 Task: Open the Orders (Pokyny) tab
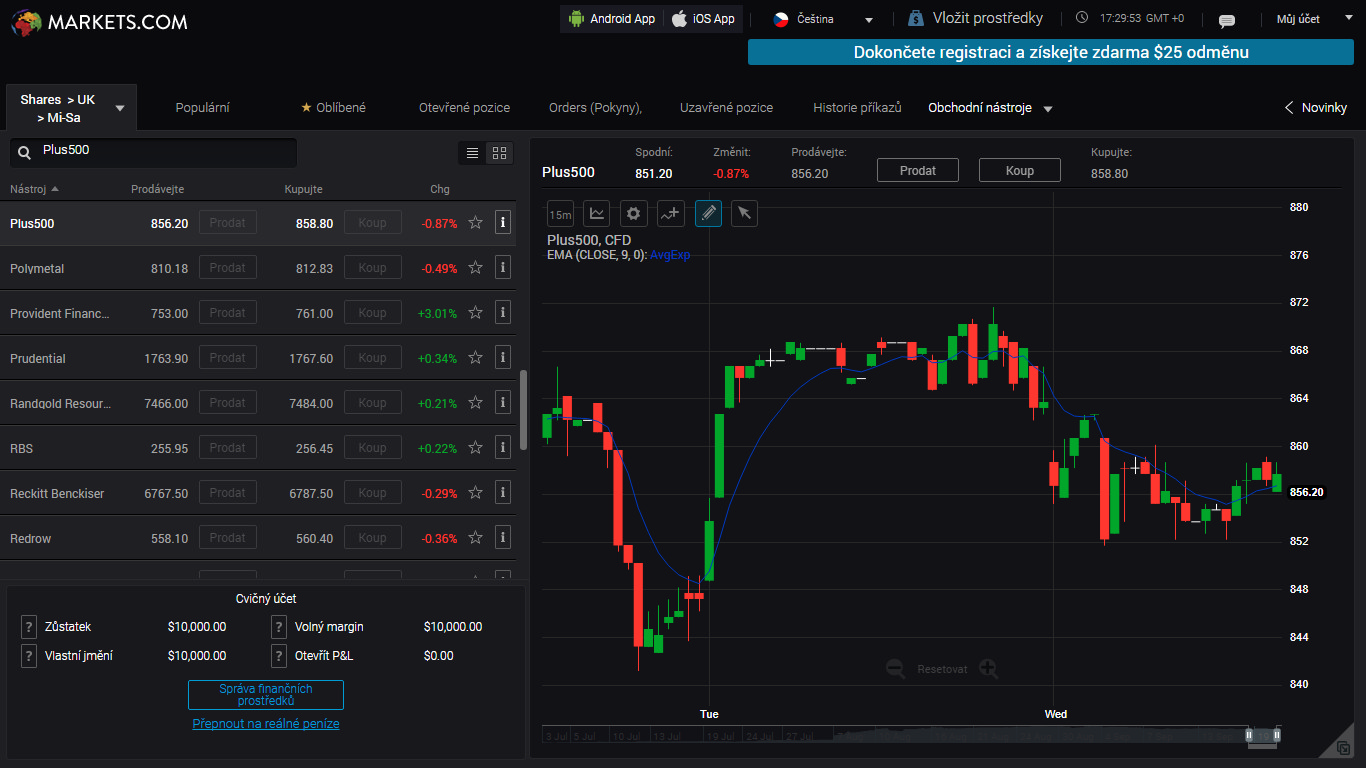point(595,108)
